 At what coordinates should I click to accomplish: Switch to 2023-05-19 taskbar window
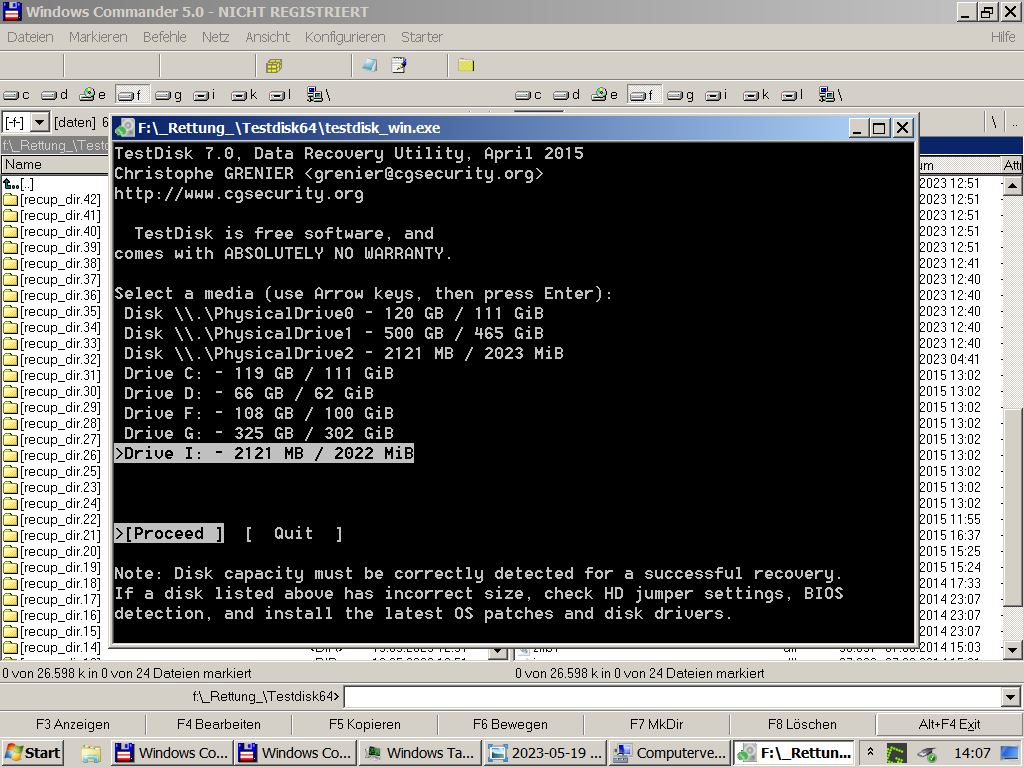coord(545,753)
